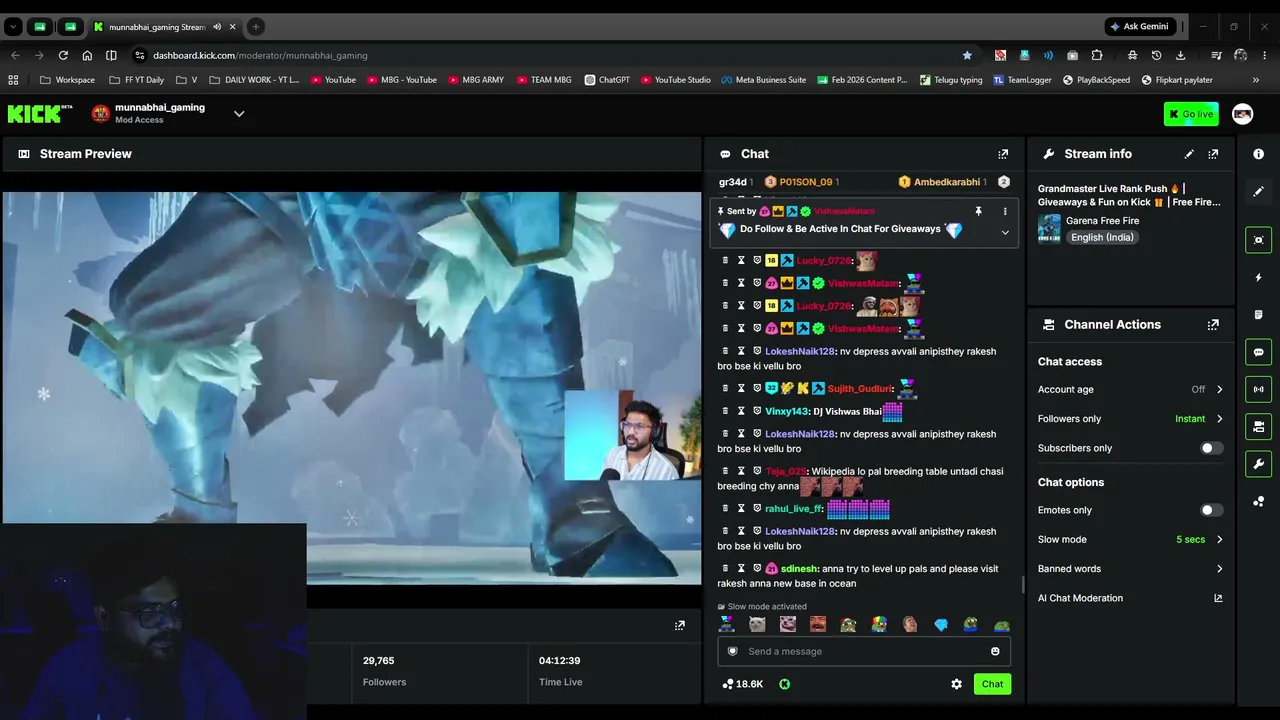The image size is (1280, 720).
Task: Expand stream stats panel icon
Action: tap(680, 626)
